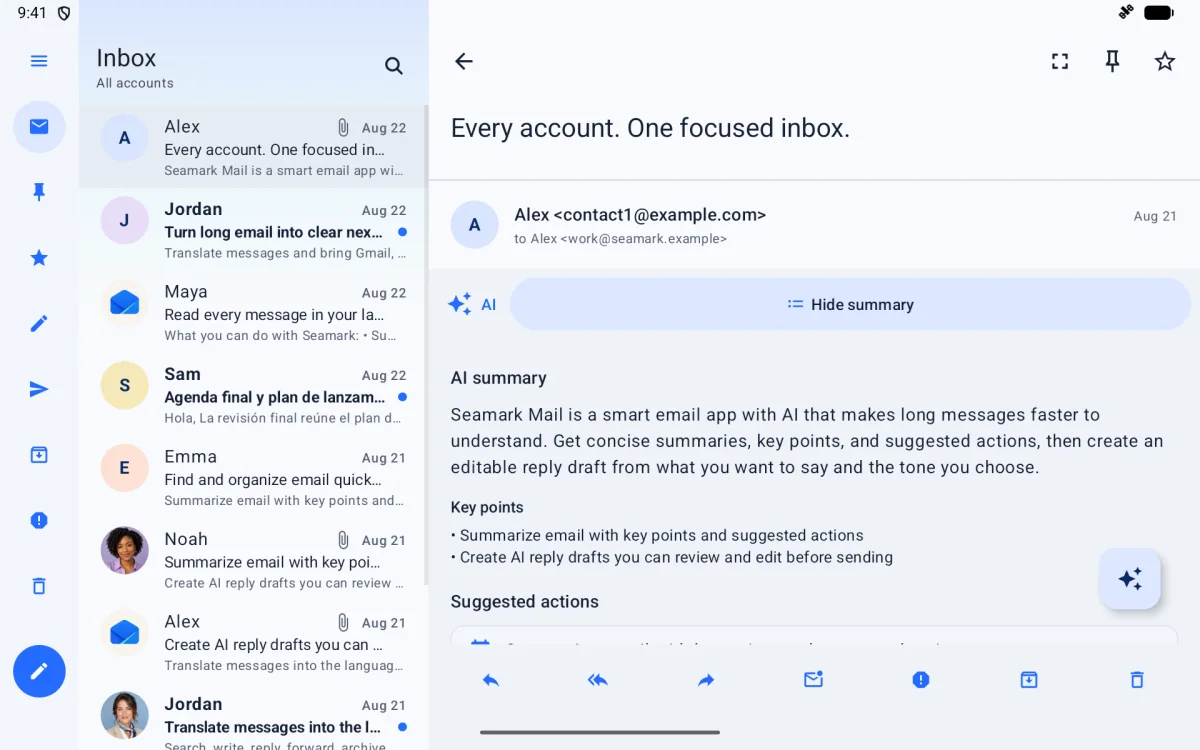Open the Pinned folder in sidebar
Viewport: 1200px width, 750px height.
tap(39, 192)
